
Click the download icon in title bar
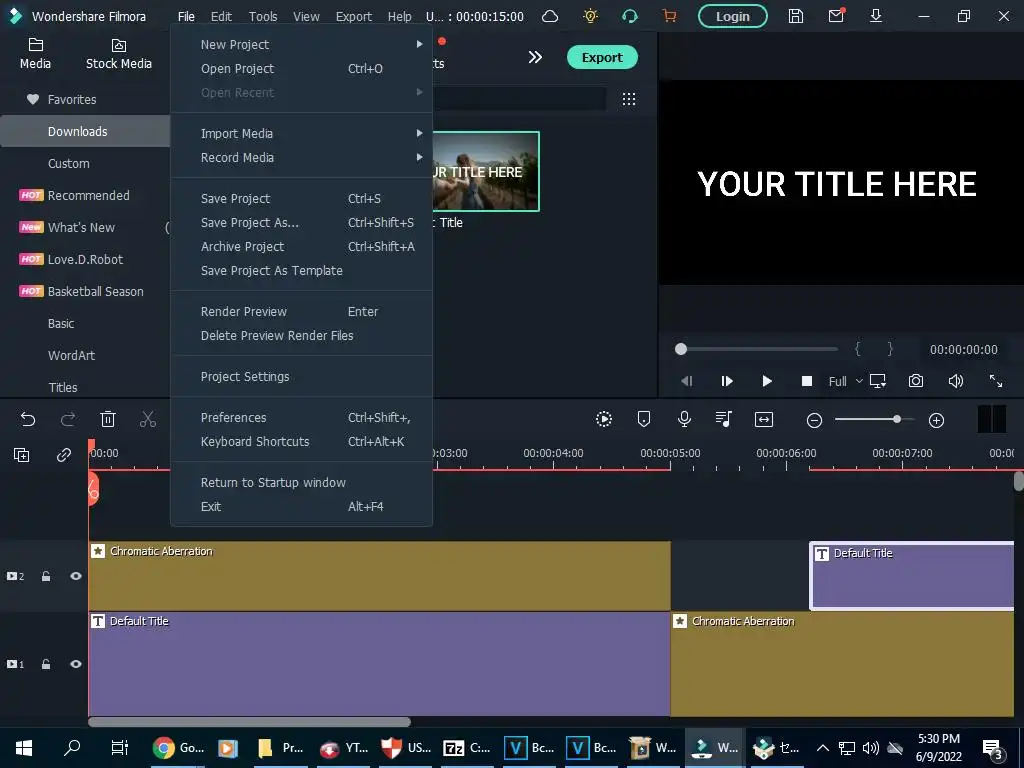click(876, 16)
